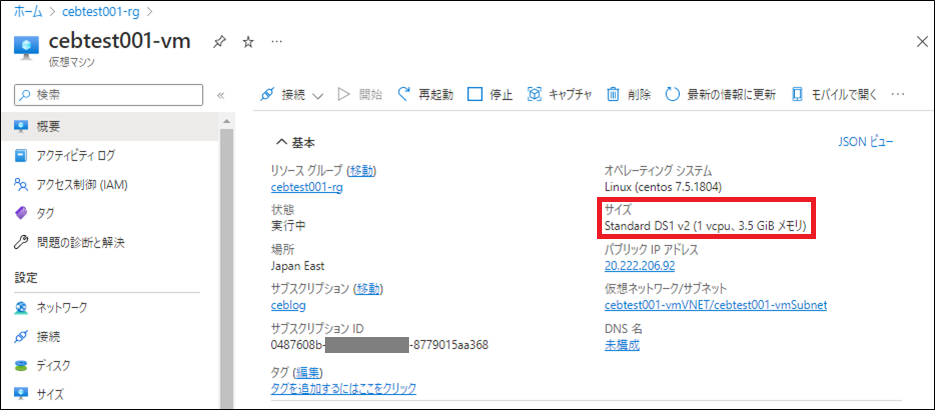The image size is (935, 410).
Task: Open cebtest001-vmVNET/cebtest001-vmSubnet link
Action: (716, 305)
